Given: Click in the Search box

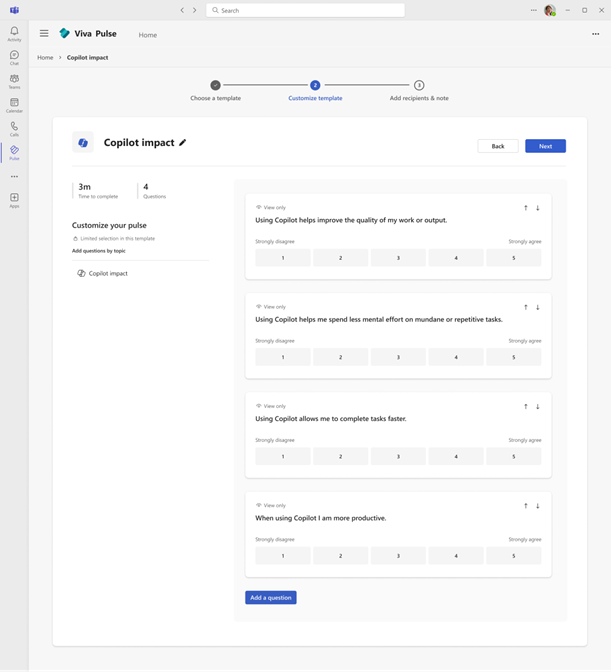Looking at the screenshot, I should pos(305,10).
